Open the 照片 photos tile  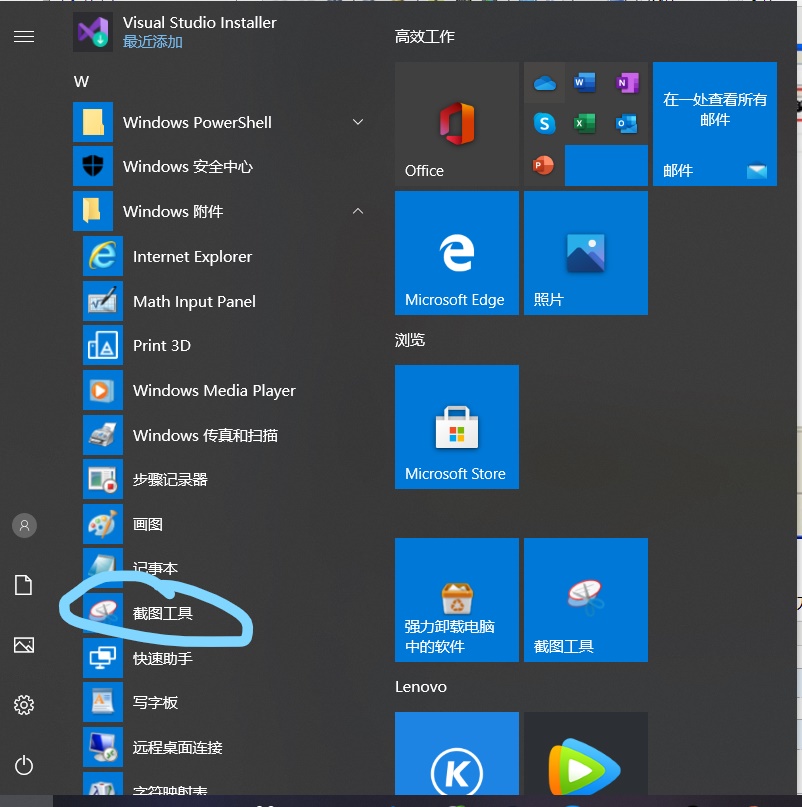coord(586,253)
